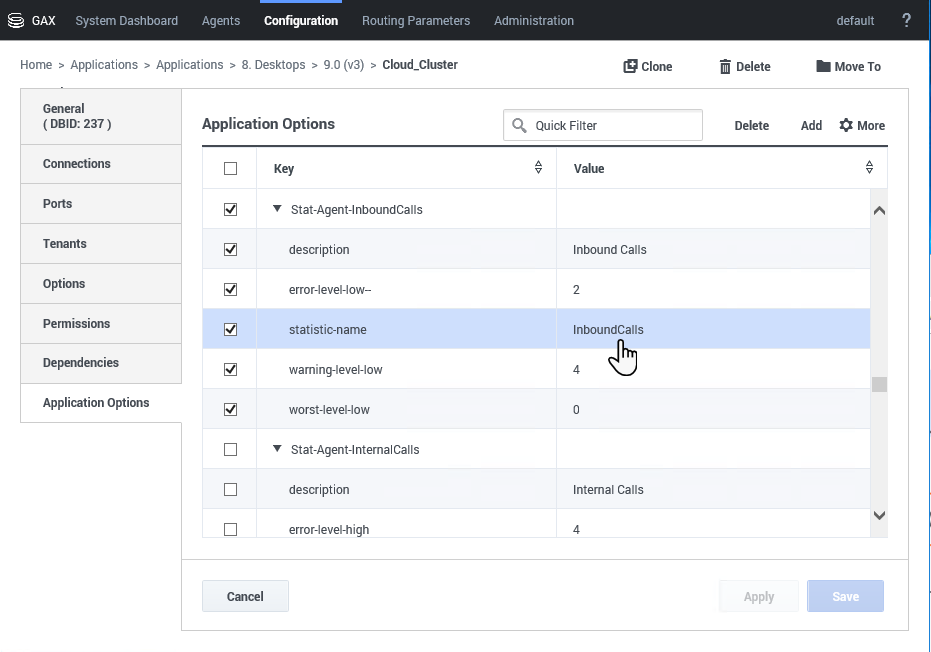This screenshot has height=652, width=931.
Task: Uncheck the statistic-name row checkbox
Action: pos(231,329)
